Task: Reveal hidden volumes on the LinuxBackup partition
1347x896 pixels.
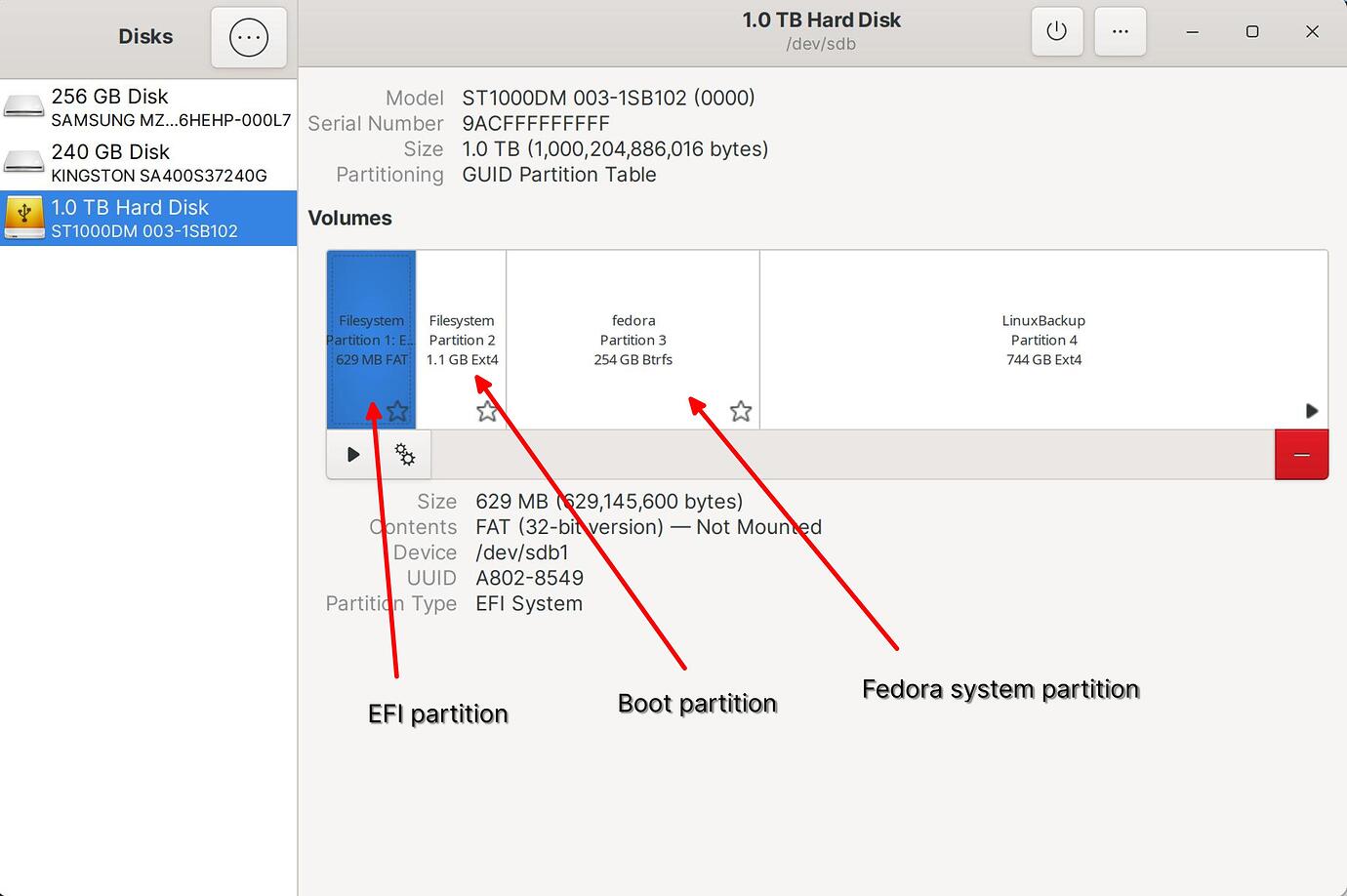Action: 1312,411
